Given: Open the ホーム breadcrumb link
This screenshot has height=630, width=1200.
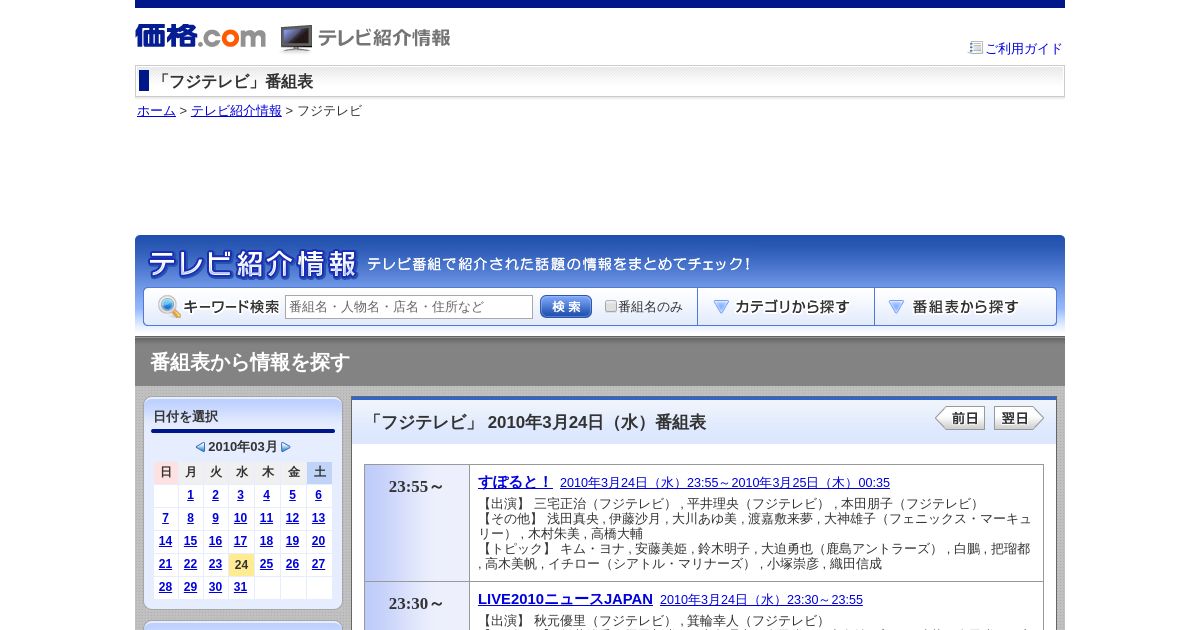Looking at the screenshot, I should (x=156, y=111).
